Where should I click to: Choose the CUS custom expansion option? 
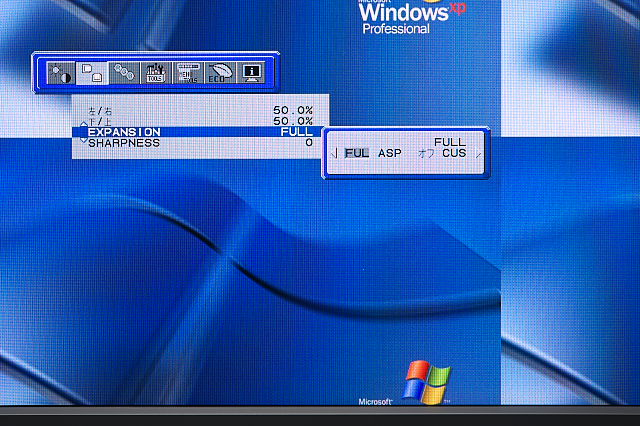pyautogui.click(x=453, y=153)
